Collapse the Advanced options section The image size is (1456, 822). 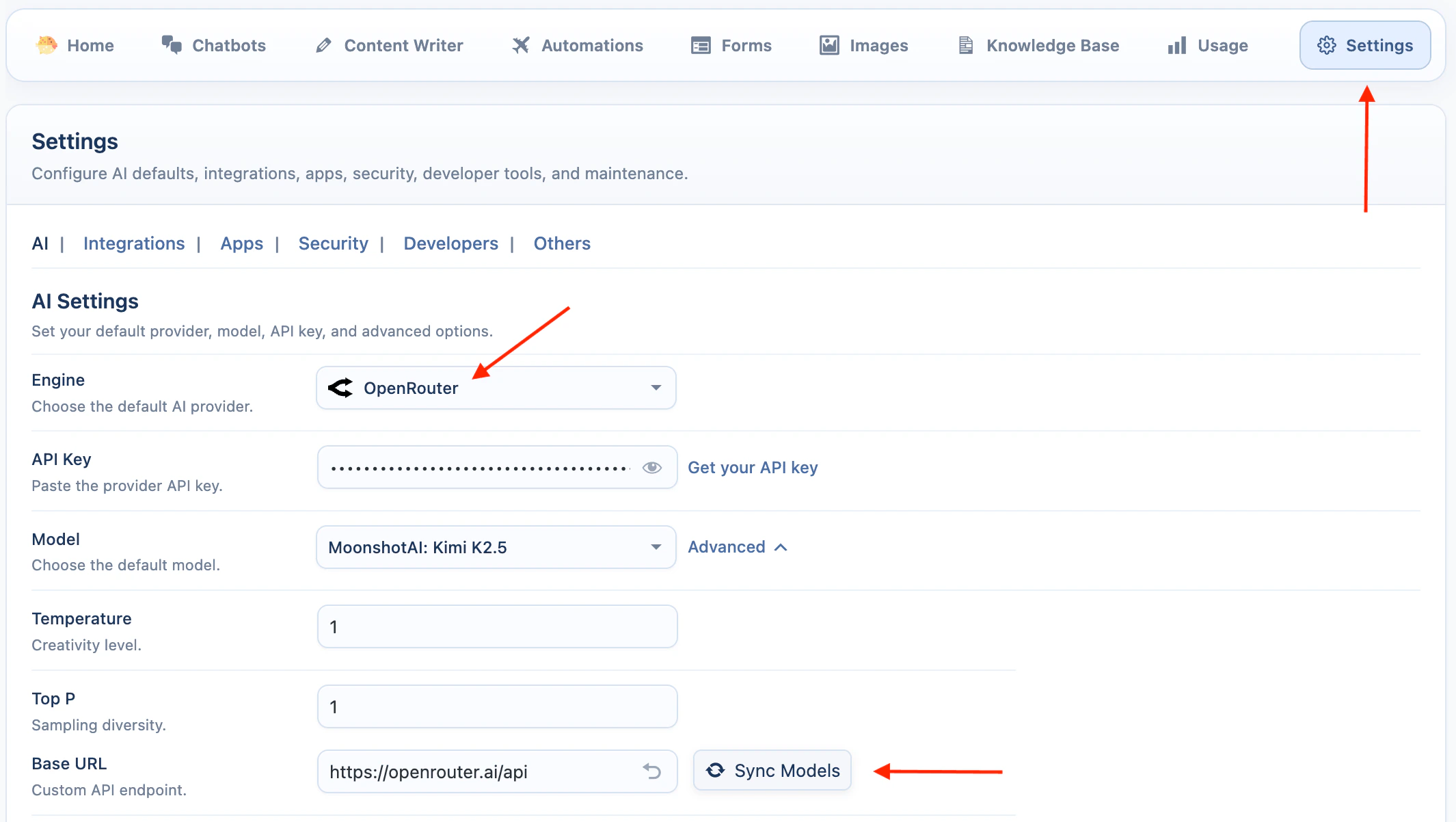(x=738, y=546)
